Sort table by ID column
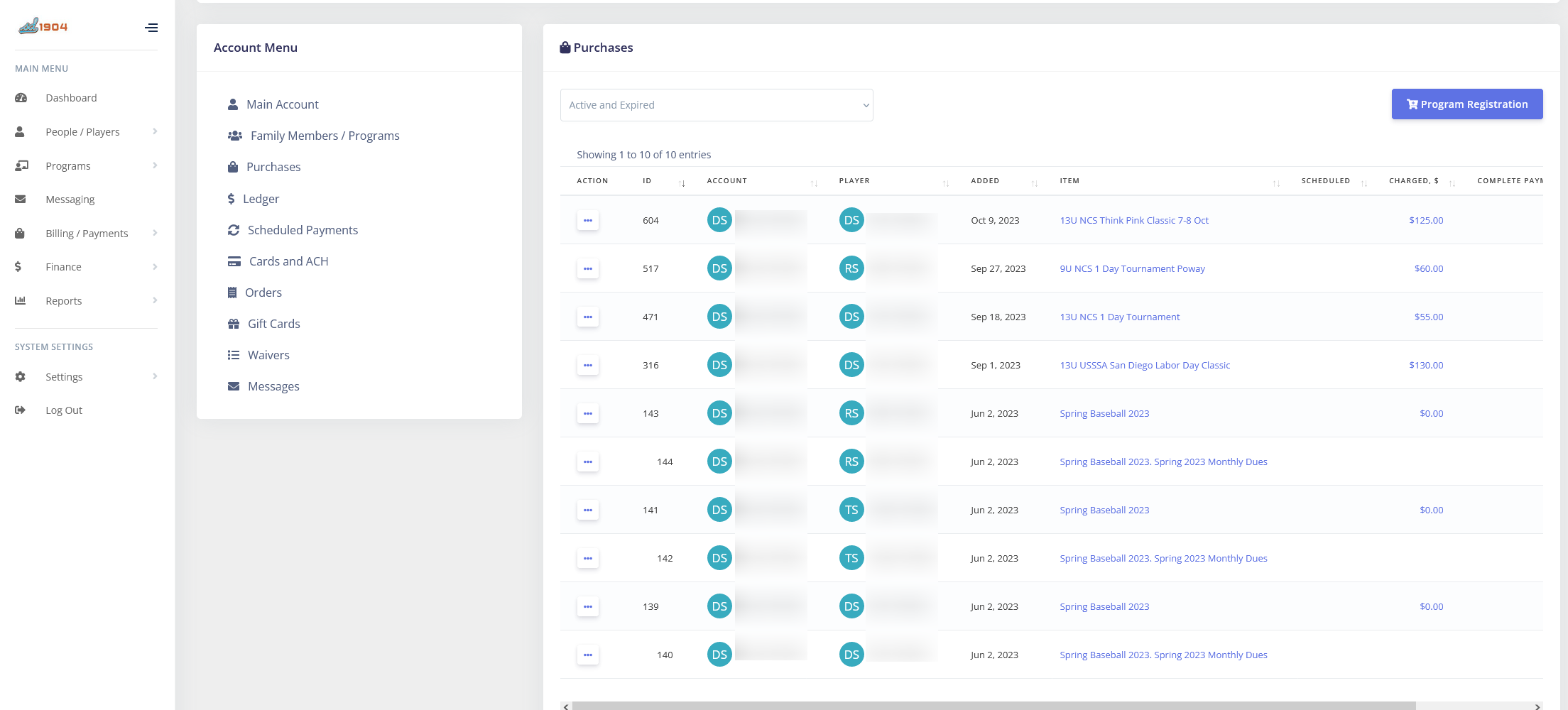Viewport: 1568px width, 710px height. pyautogui.click(x=665, y=181)
